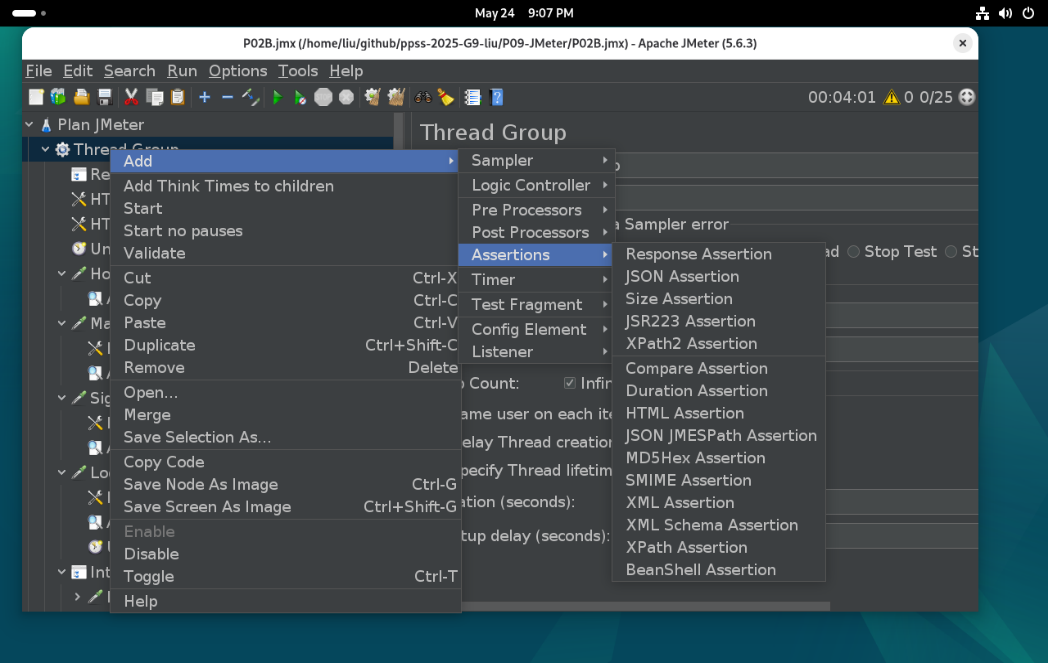Click the horizontal scrollbar under the panel
The height and width of the screenshot is (663, 1048).
click(645, 606)
